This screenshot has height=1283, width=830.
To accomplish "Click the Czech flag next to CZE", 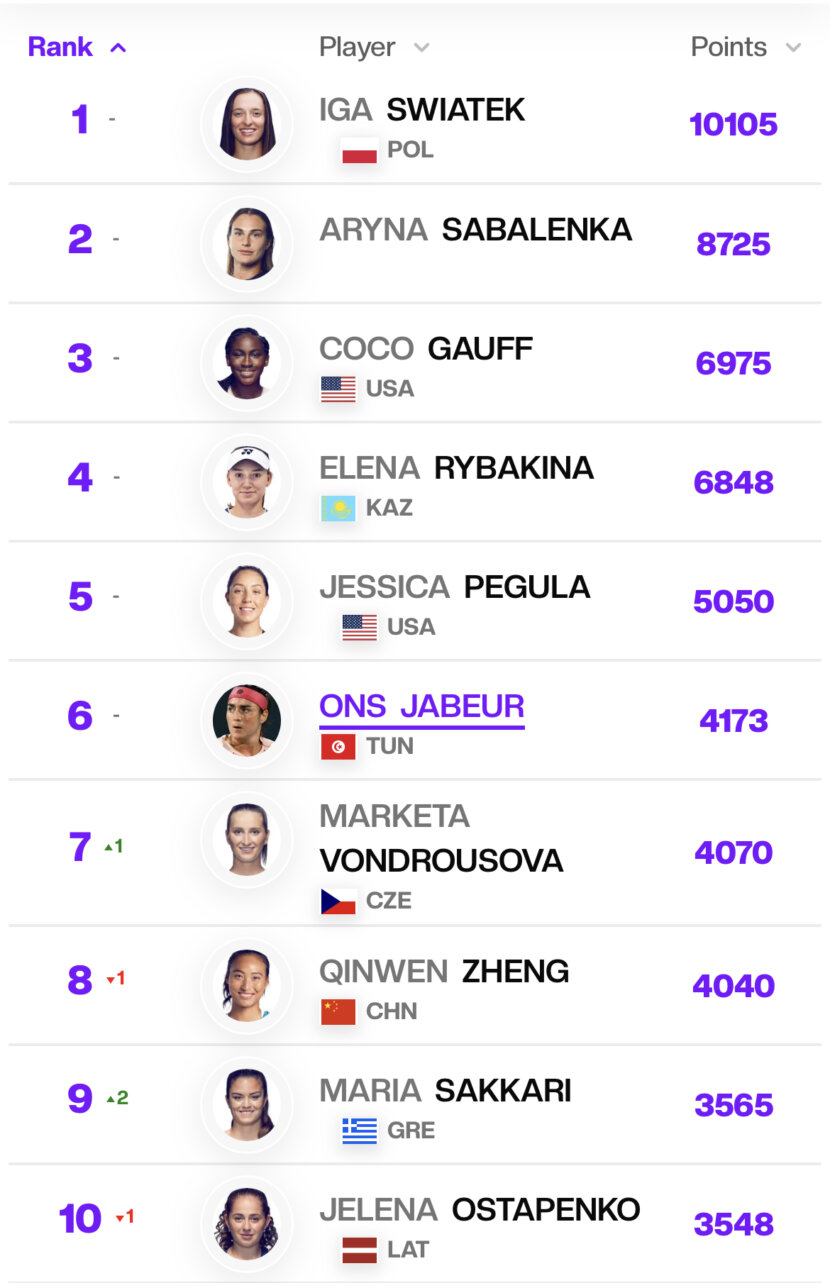I will pos(338,901).
